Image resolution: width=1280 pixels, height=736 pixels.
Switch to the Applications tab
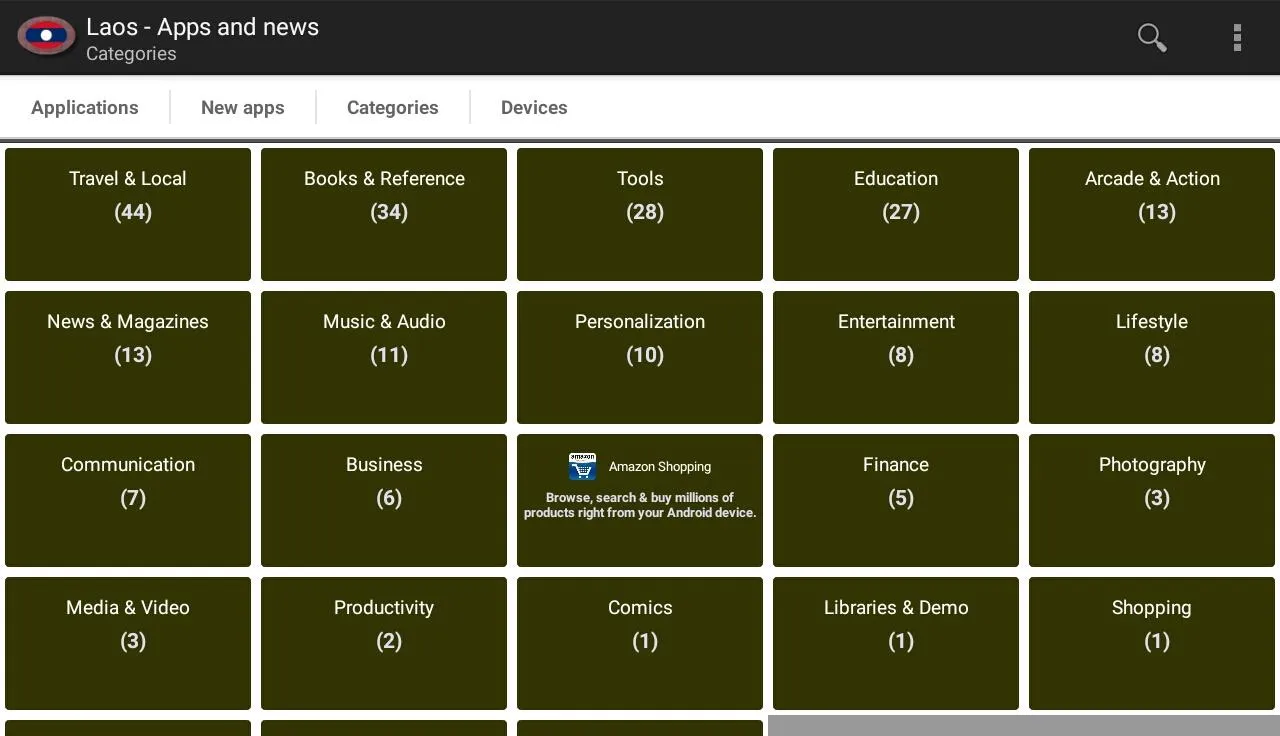(85, 107)
